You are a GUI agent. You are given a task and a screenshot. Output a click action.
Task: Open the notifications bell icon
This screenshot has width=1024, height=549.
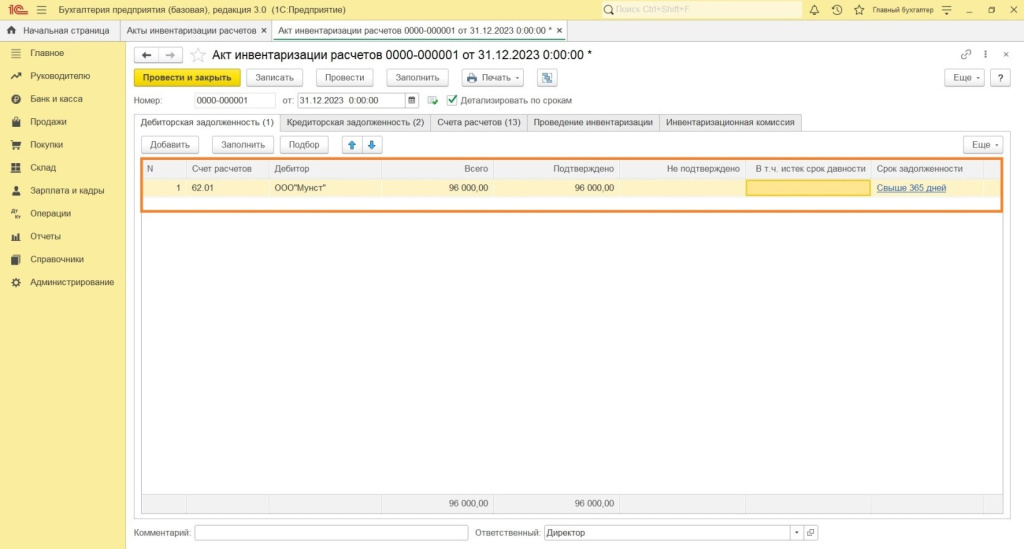tap(814, 9)
